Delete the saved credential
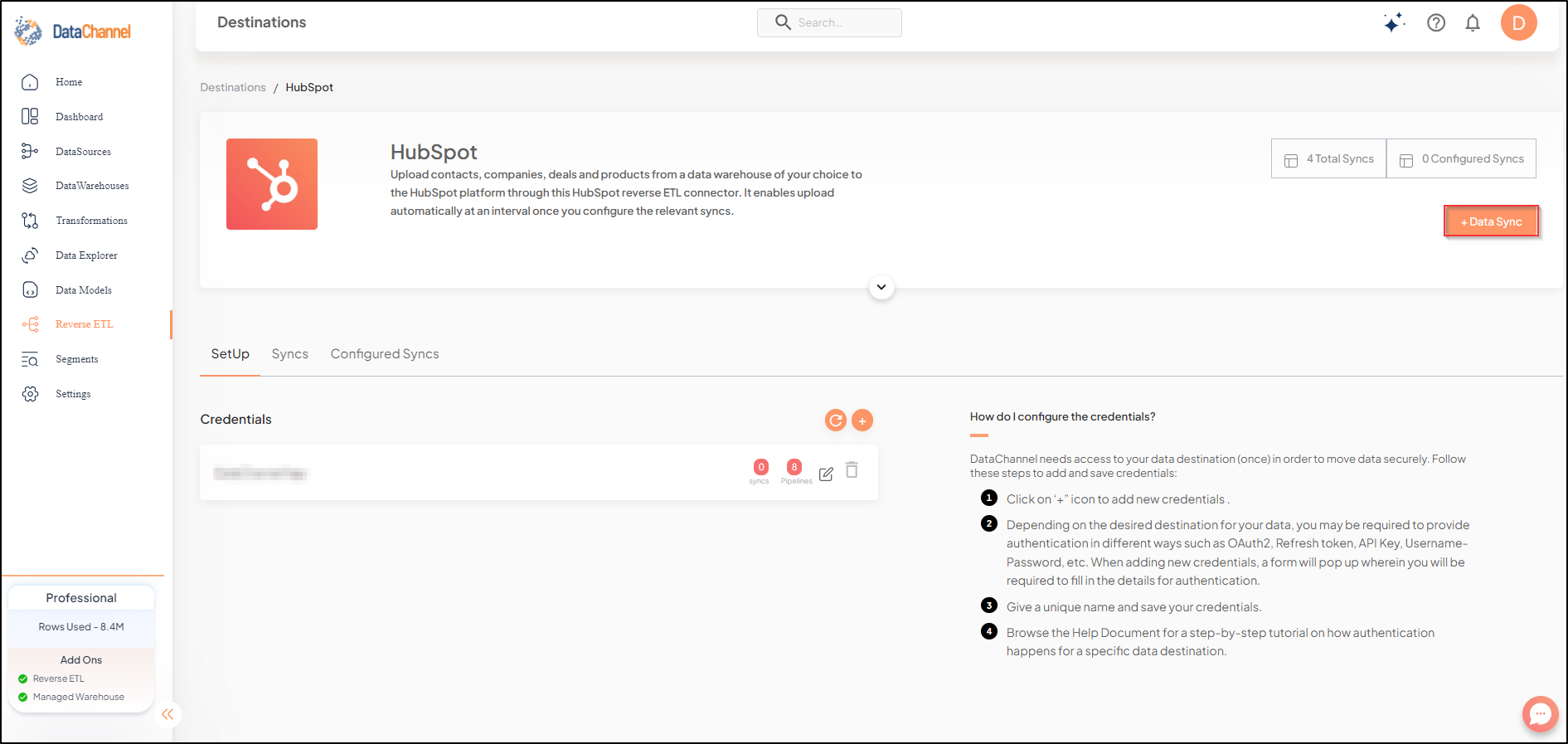Viewport: 1568px width, 744px height. 852,470
